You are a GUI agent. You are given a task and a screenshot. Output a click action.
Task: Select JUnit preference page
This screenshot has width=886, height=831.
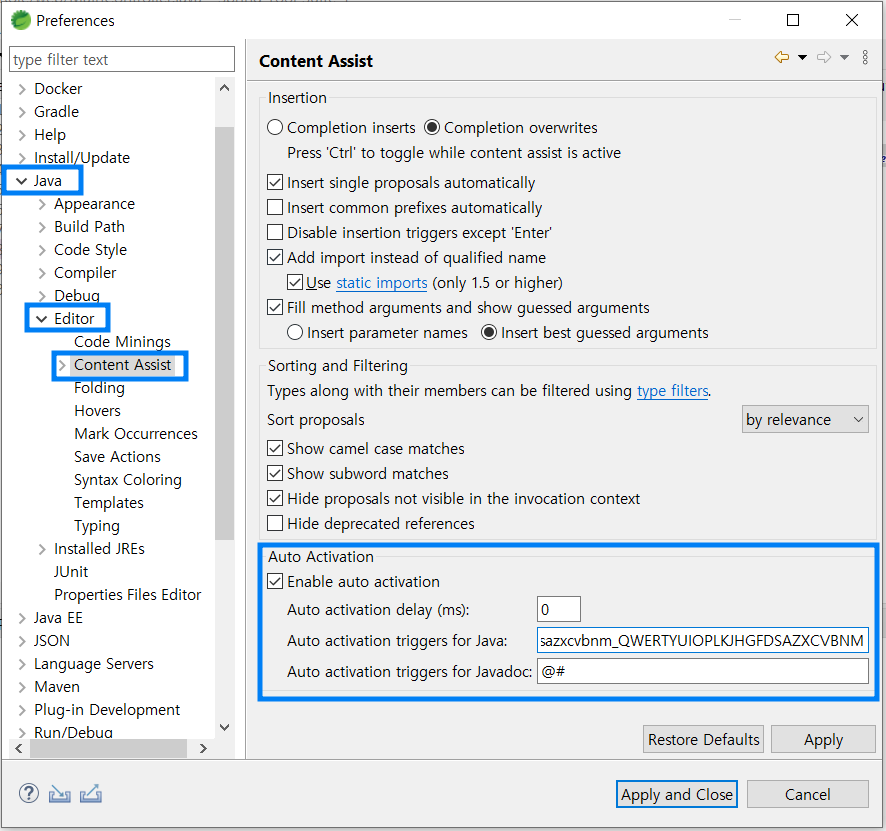coord(71,572)
